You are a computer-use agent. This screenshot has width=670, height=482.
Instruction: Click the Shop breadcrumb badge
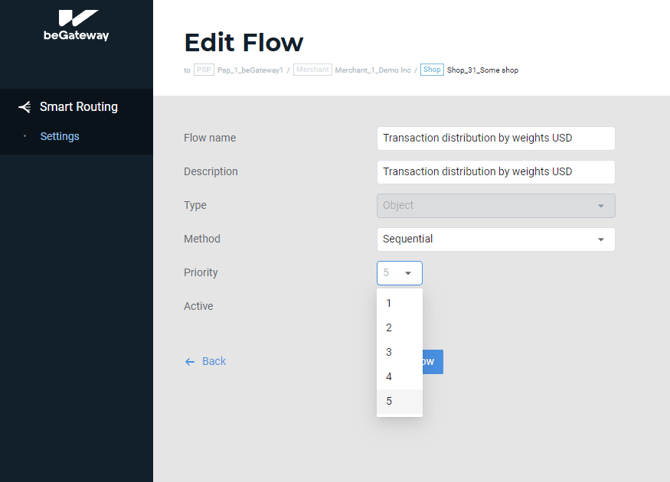(x=432, y=70)
